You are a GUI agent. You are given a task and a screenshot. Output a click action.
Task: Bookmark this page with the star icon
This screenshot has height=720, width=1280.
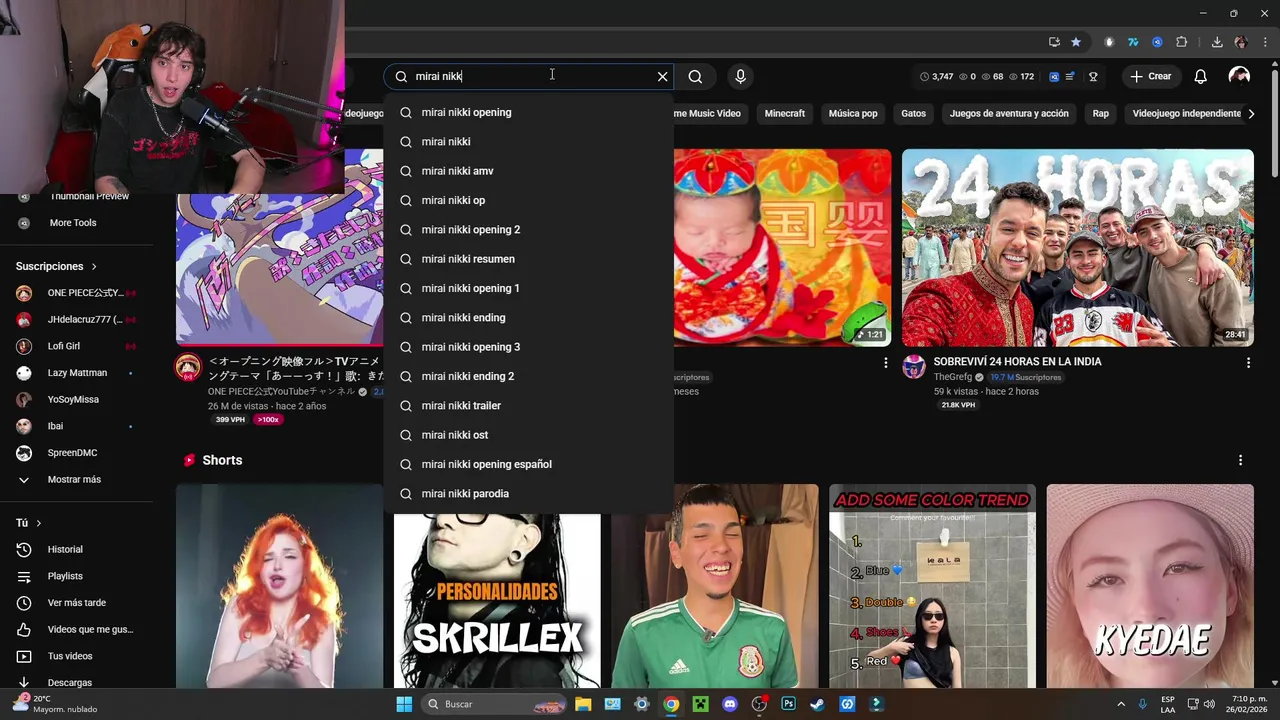pyautogui.click(x=1076, y=42)
